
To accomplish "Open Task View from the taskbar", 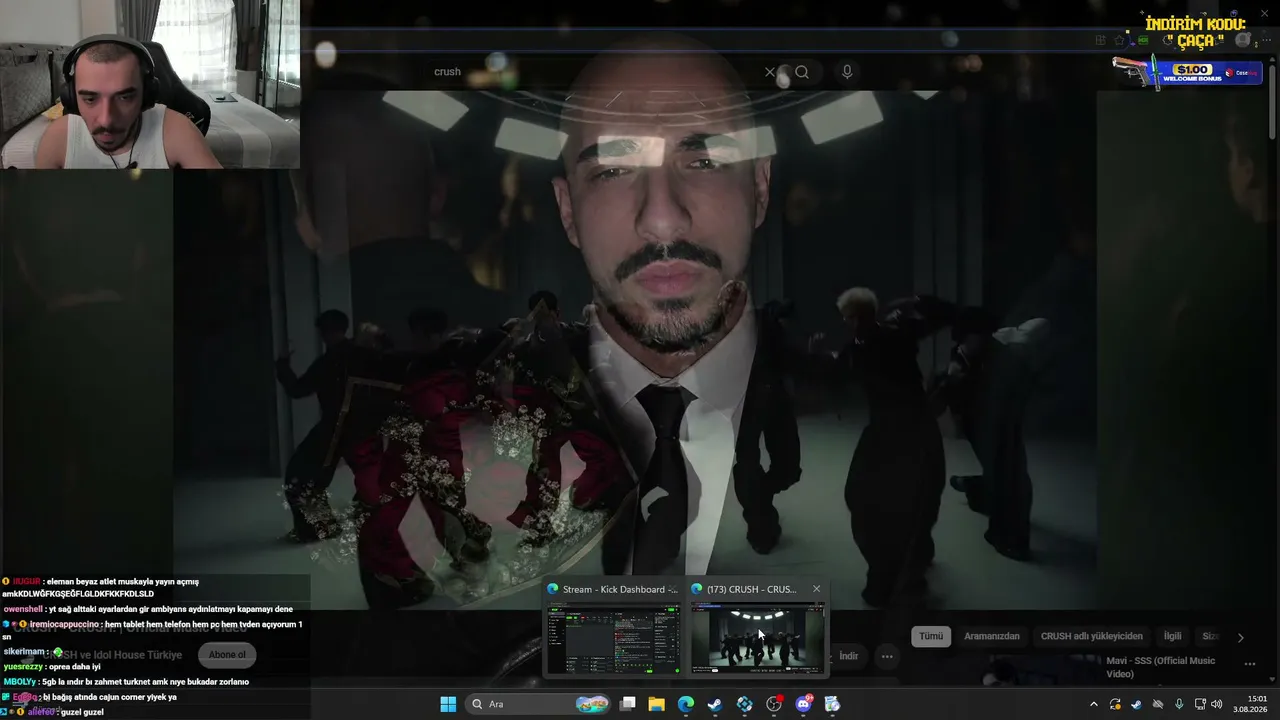I will pyautogui.click(x=628, y=704).
